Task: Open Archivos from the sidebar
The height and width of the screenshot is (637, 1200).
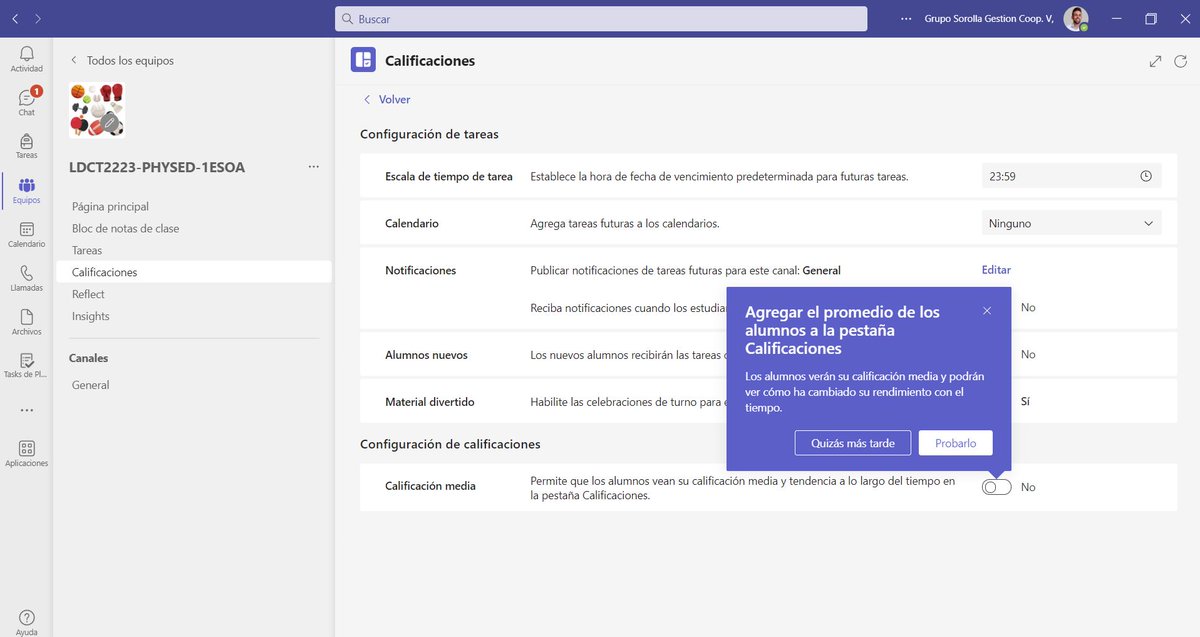Action: (27, 316)
